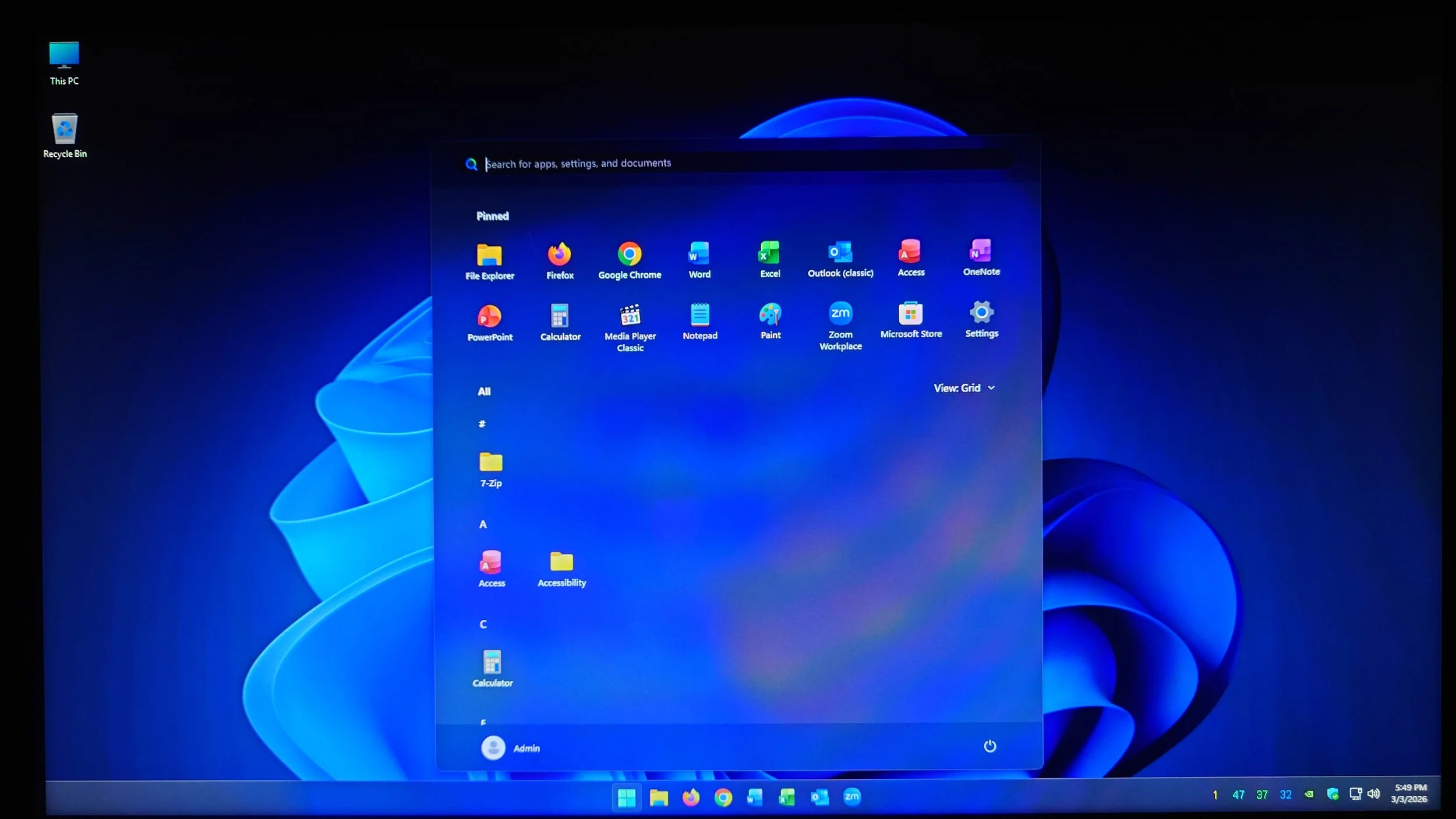Launch OneNote from the Pinned apps
The width and height of the screenshot is (1456, 819).
(981, 257)
